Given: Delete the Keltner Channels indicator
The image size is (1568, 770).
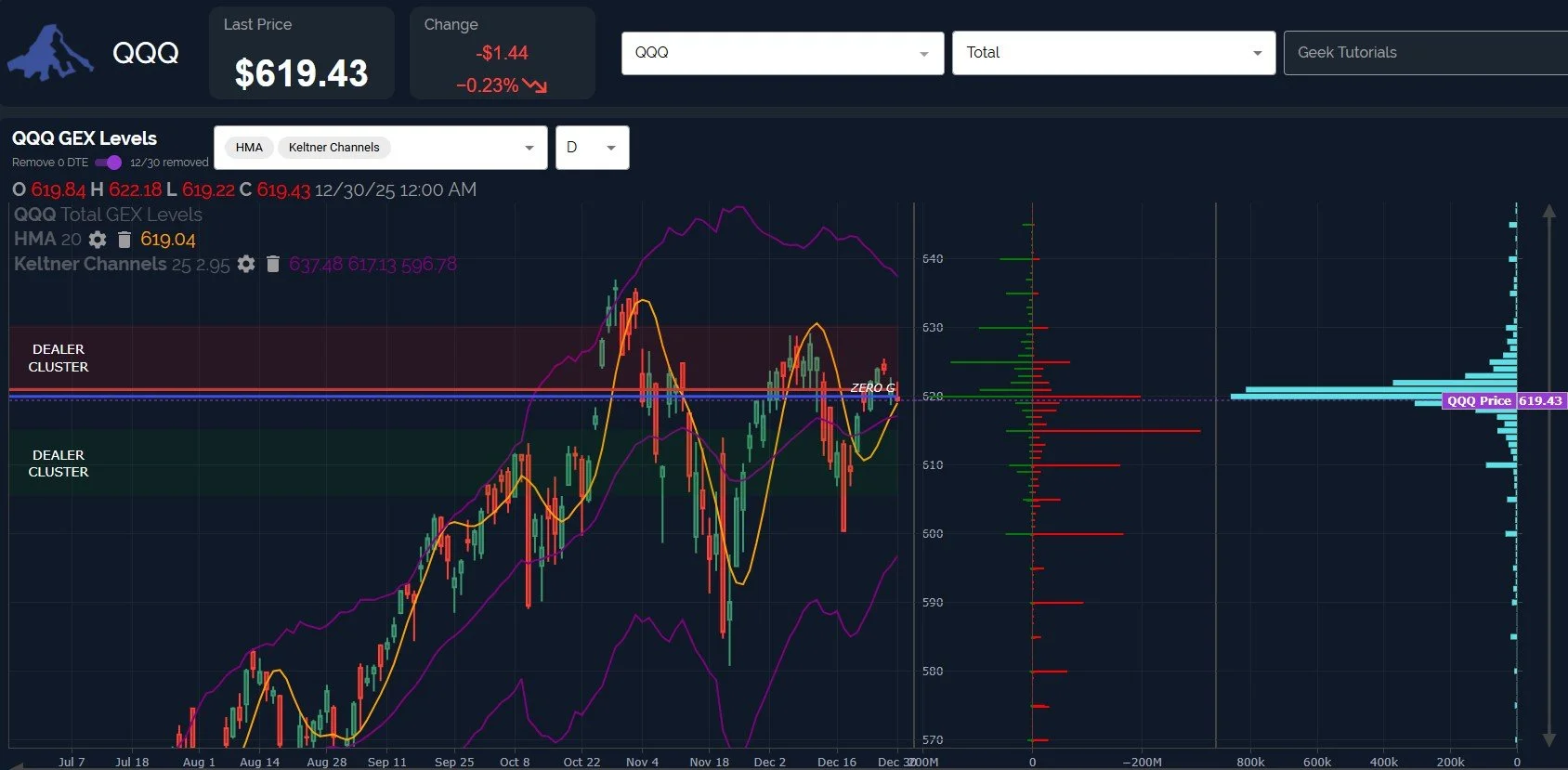Looking at the screenshot, I should click(273, 264).
